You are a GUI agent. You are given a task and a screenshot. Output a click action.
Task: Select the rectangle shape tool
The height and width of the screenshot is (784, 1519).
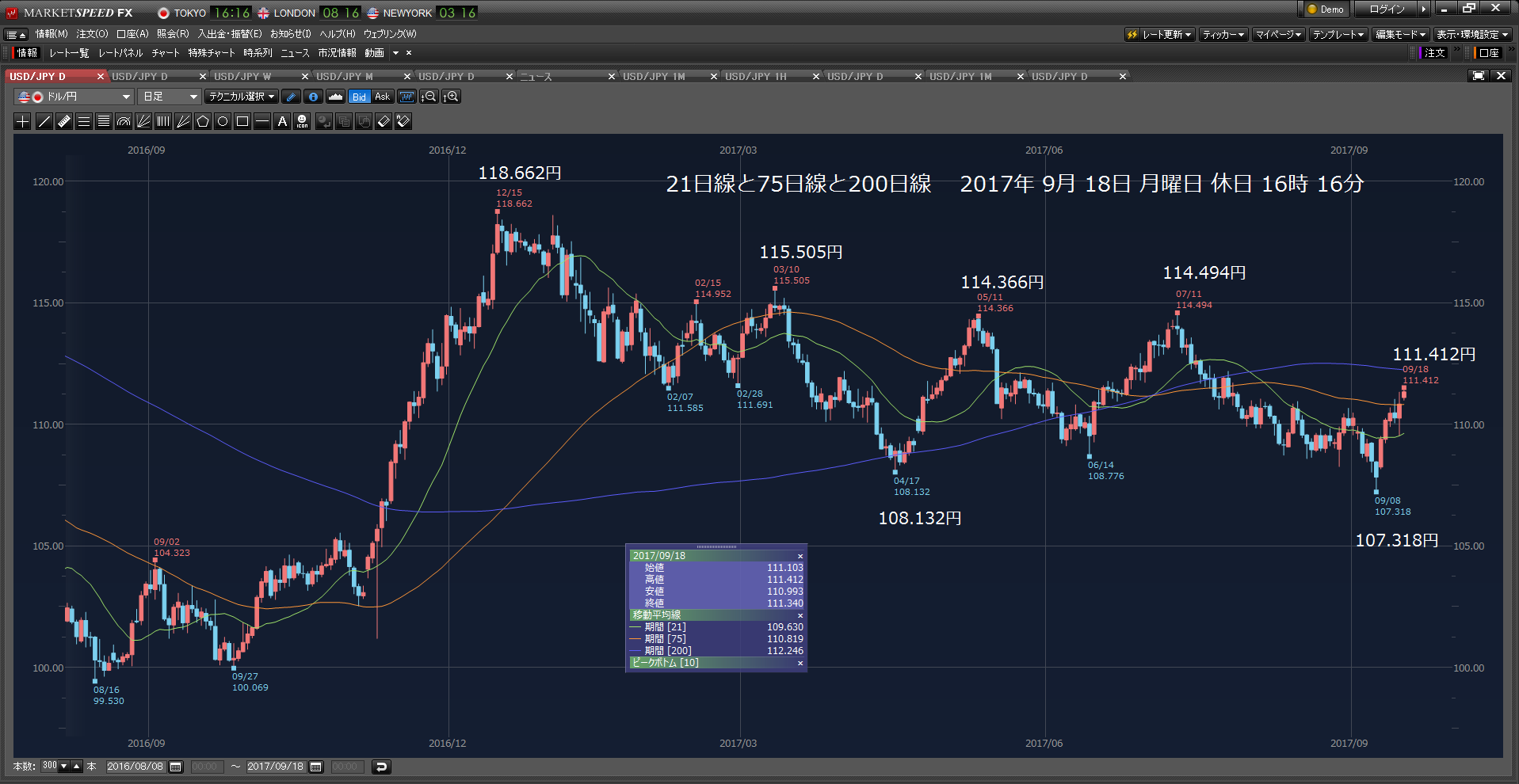point(242,121)
